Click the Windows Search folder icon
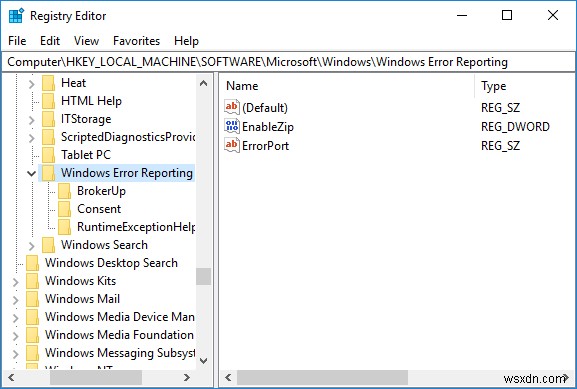The image size is (577, 389). coord(48,245)
